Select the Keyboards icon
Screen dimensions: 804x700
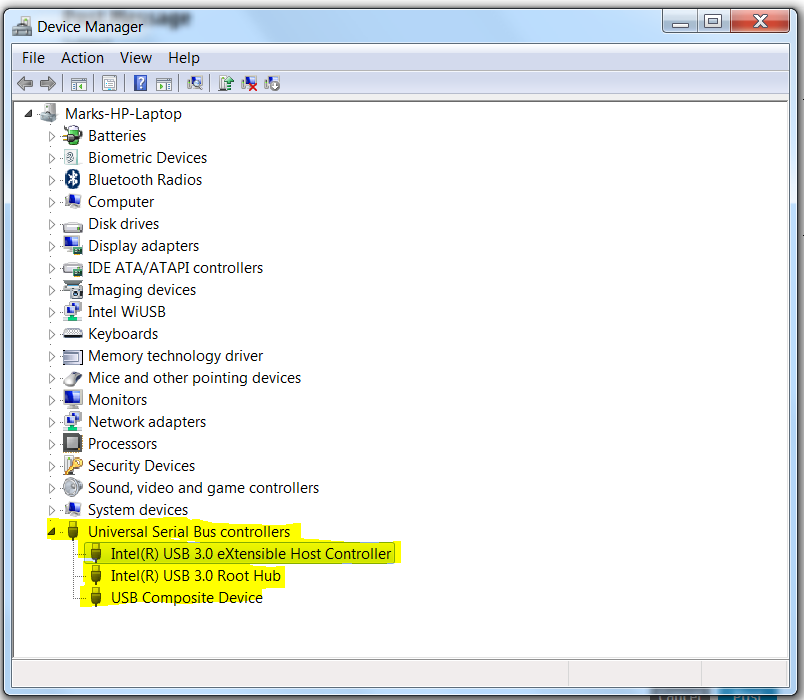72,334
